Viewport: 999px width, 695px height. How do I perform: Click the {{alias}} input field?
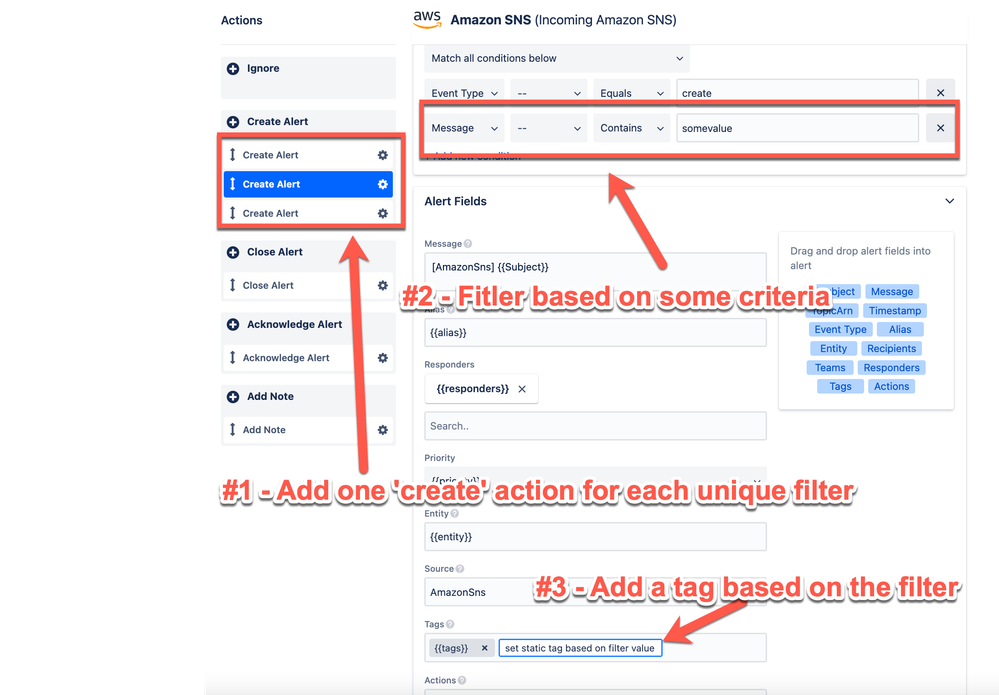595,333
